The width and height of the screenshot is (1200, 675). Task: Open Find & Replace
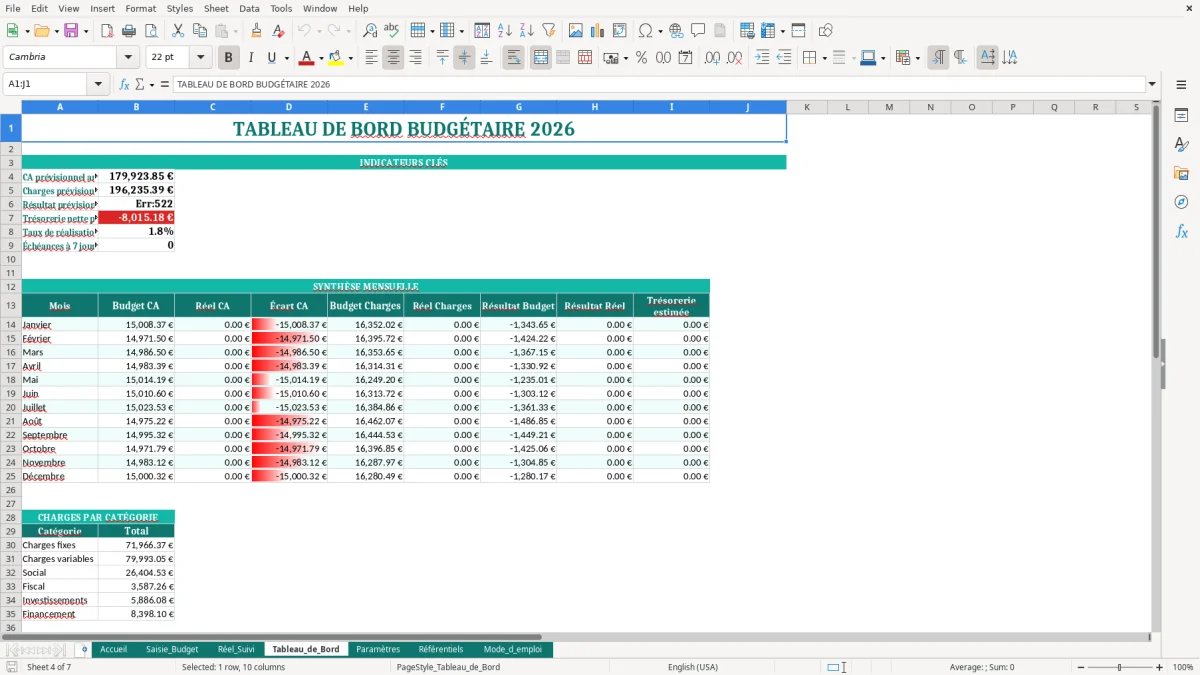click(x=370, y=31)
